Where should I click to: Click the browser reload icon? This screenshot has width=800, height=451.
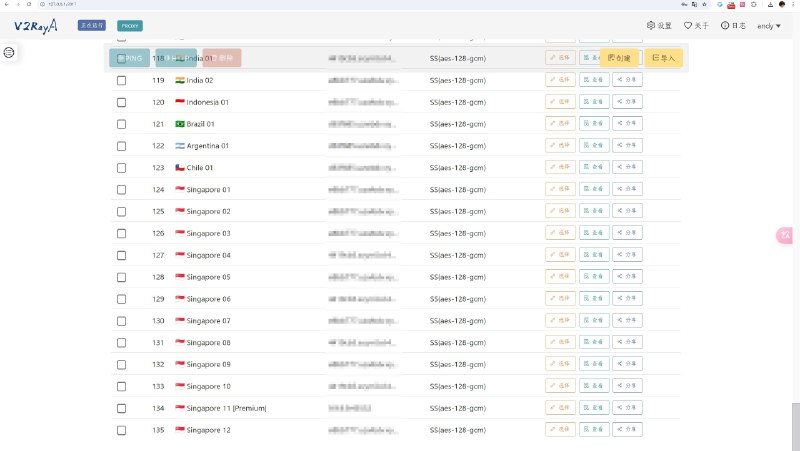(x=28, y=4)
